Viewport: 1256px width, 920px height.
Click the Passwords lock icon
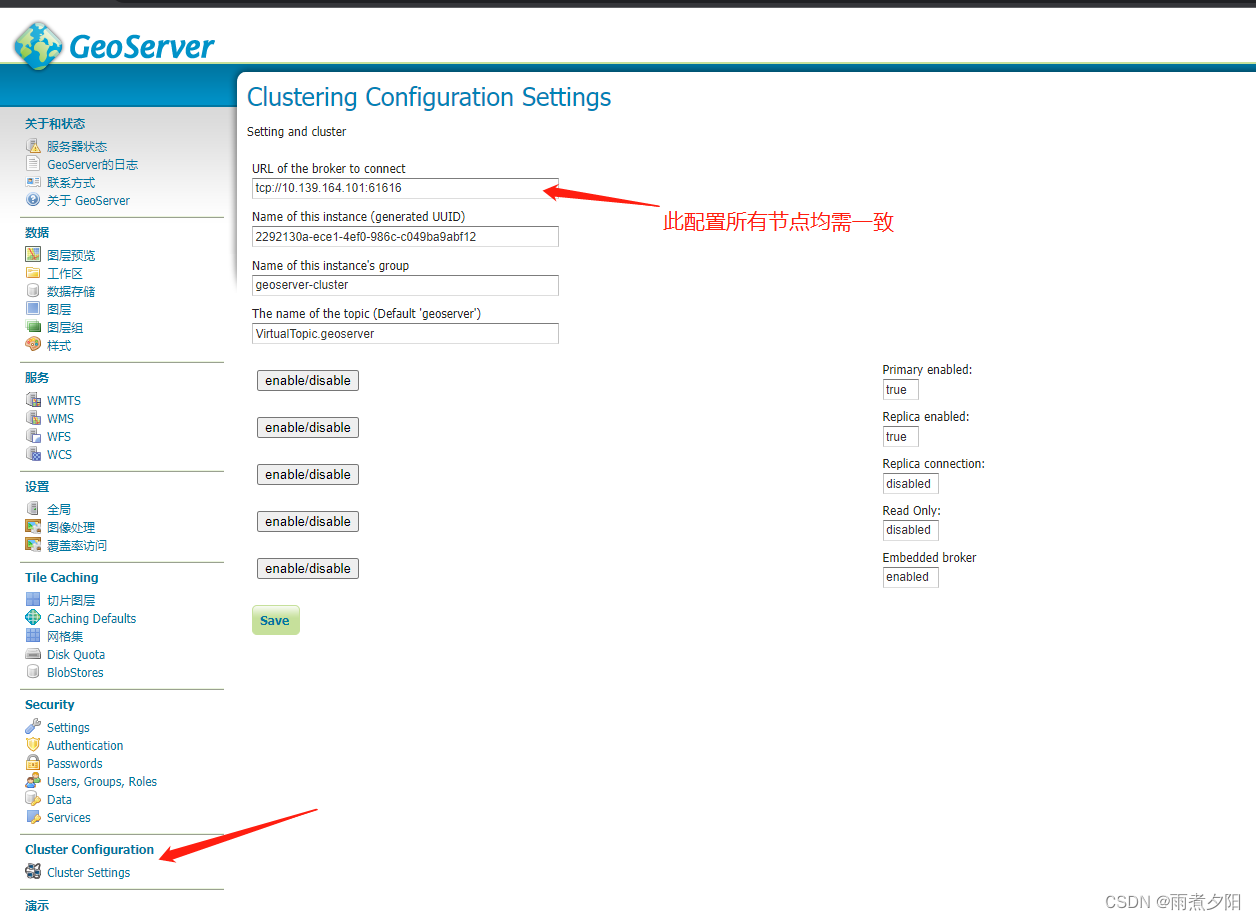click(x=33, y=763)
